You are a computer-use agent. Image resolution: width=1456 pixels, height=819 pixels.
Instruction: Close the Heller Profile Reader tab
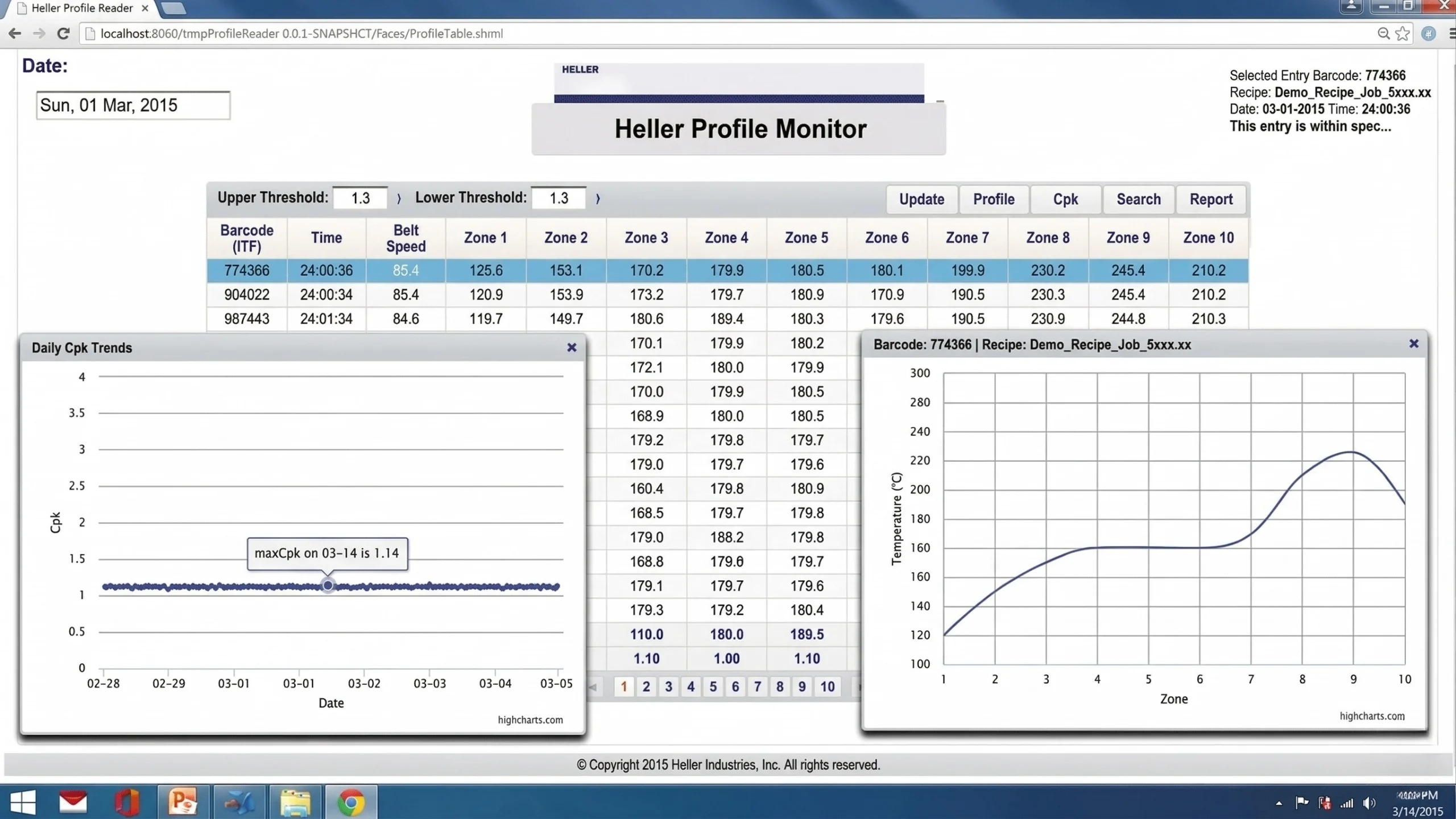tap(145, 9)
